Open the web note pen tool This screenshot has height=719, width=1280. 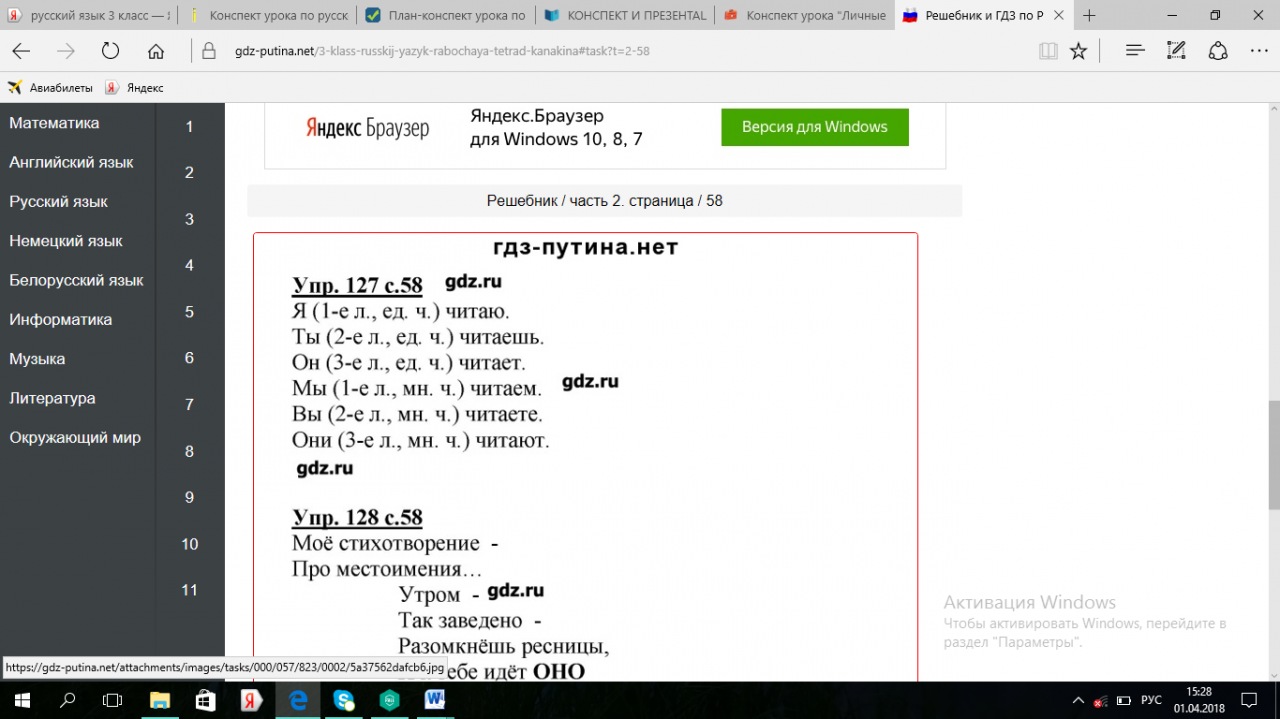tap(1177, 51)
